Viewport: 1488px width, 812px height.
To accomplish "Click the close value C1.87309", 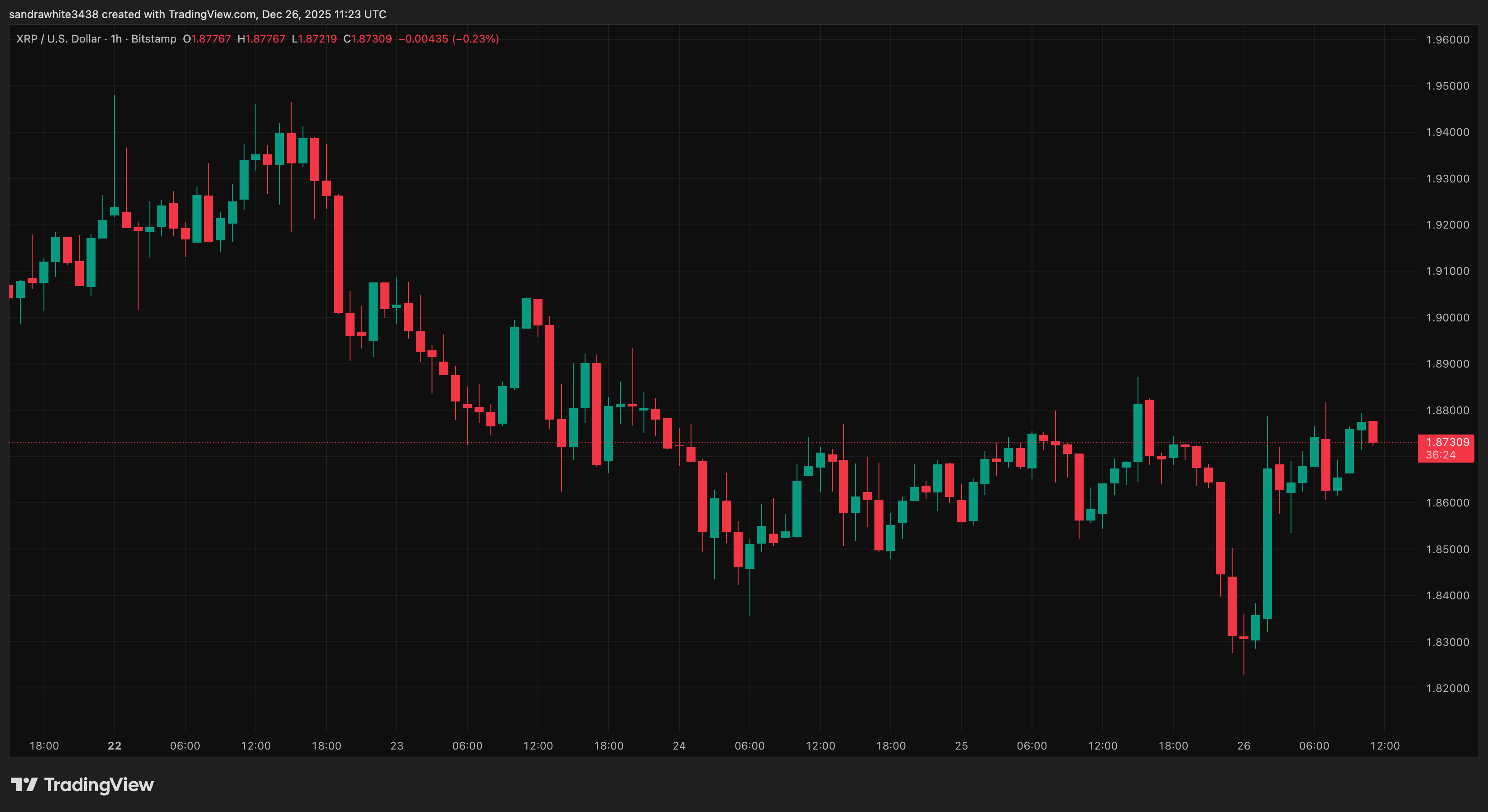I will [x=367, y=39].
